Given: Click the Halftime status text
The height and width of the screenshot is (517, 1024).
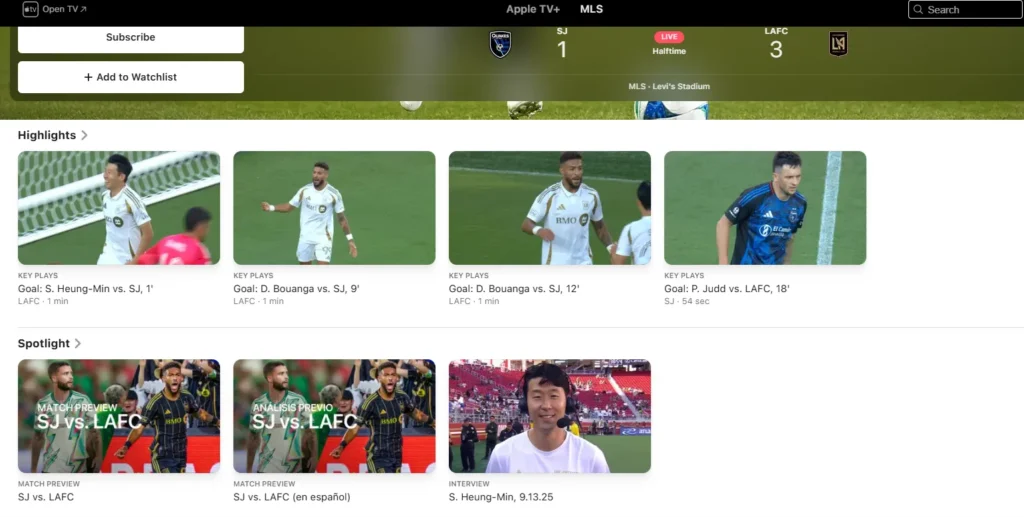Looking at the screenshot, I should (x=669, y=51).
